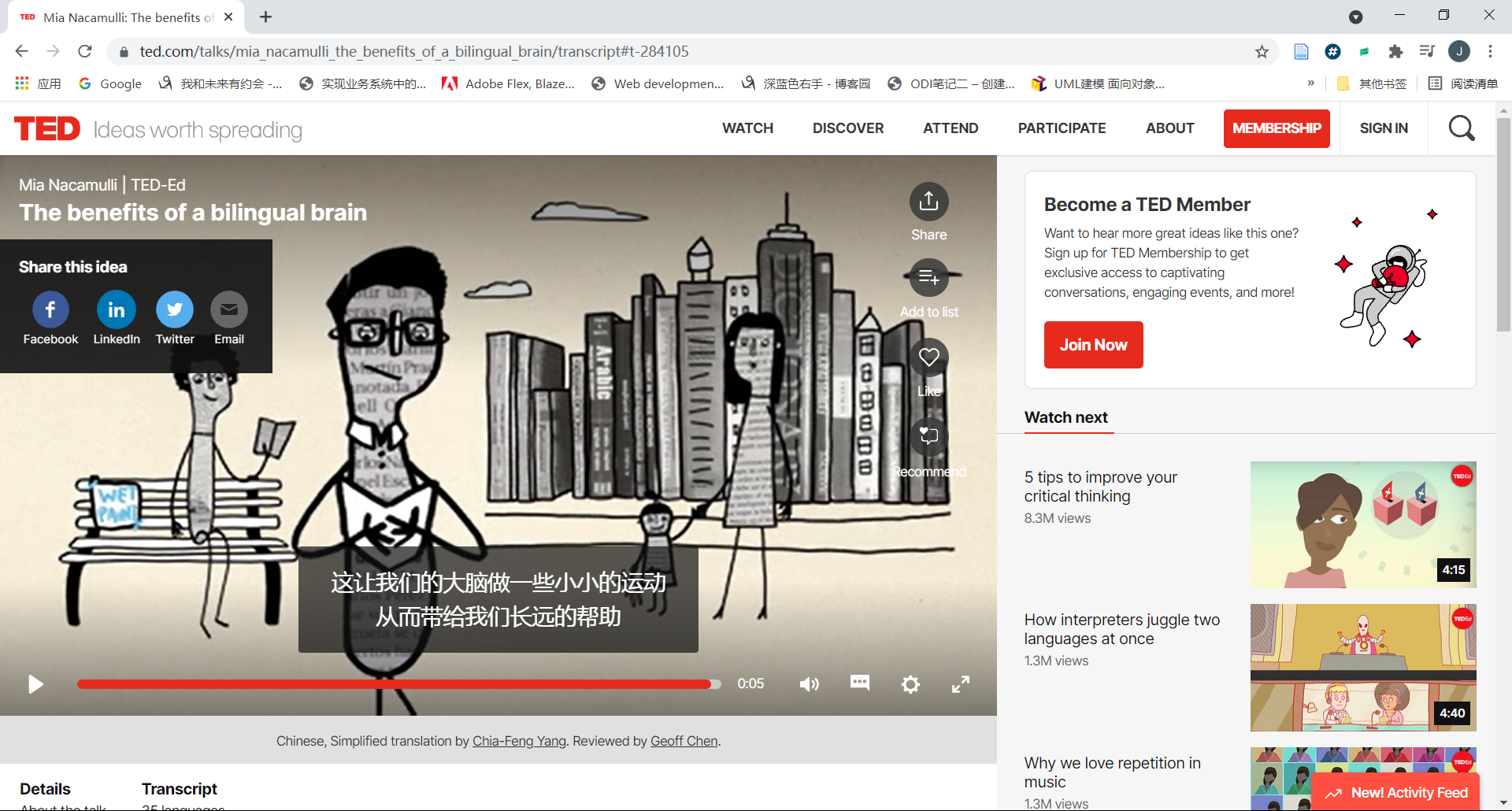
Task: Open the Chrome extensions puzzle icon
Action: click(x=1395, y=52)
